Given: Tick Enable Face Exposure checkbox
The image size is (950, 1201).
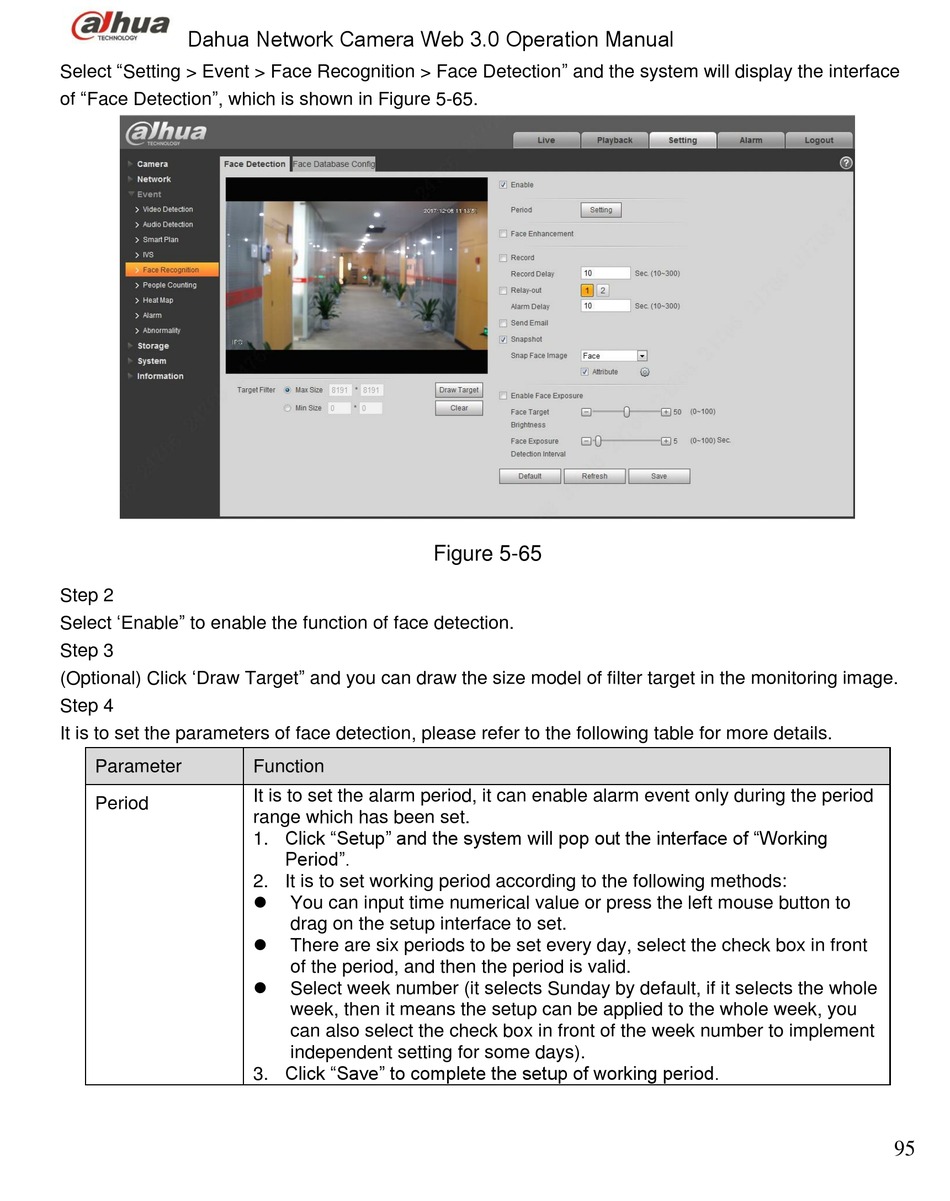Looking at the screenshot, I should click(503, 395).
